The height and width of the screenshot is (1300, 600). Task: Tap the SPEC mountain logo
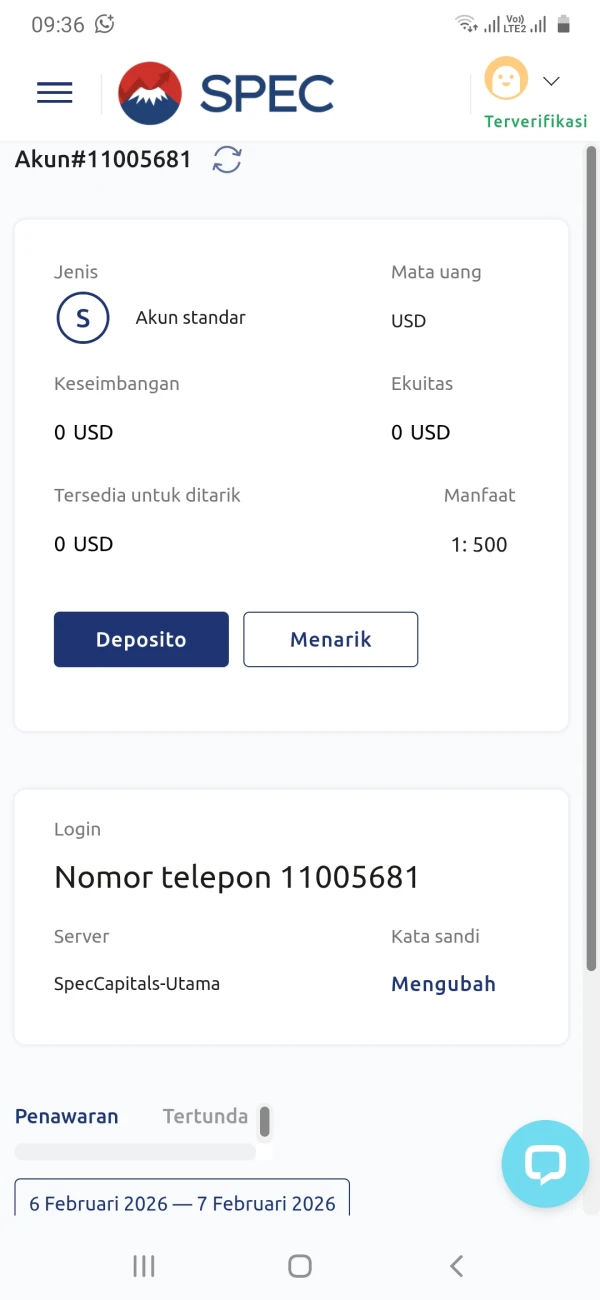150,93
